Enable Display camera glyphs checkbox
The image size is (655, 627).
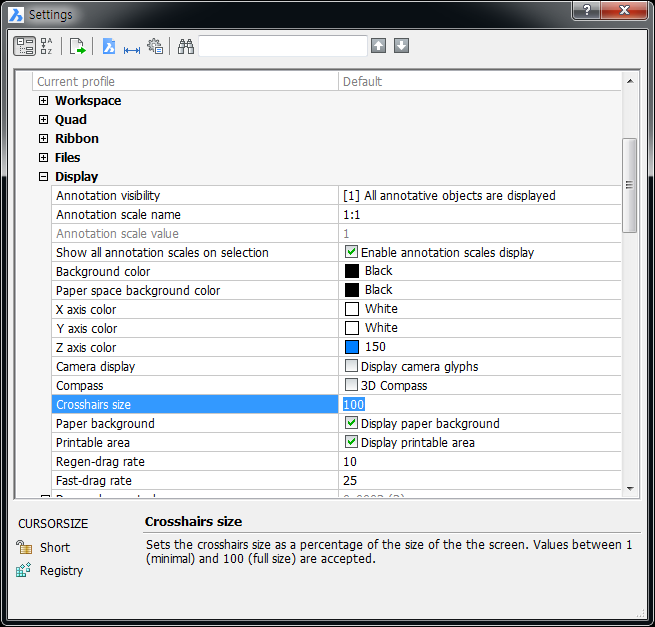point(351,366)
